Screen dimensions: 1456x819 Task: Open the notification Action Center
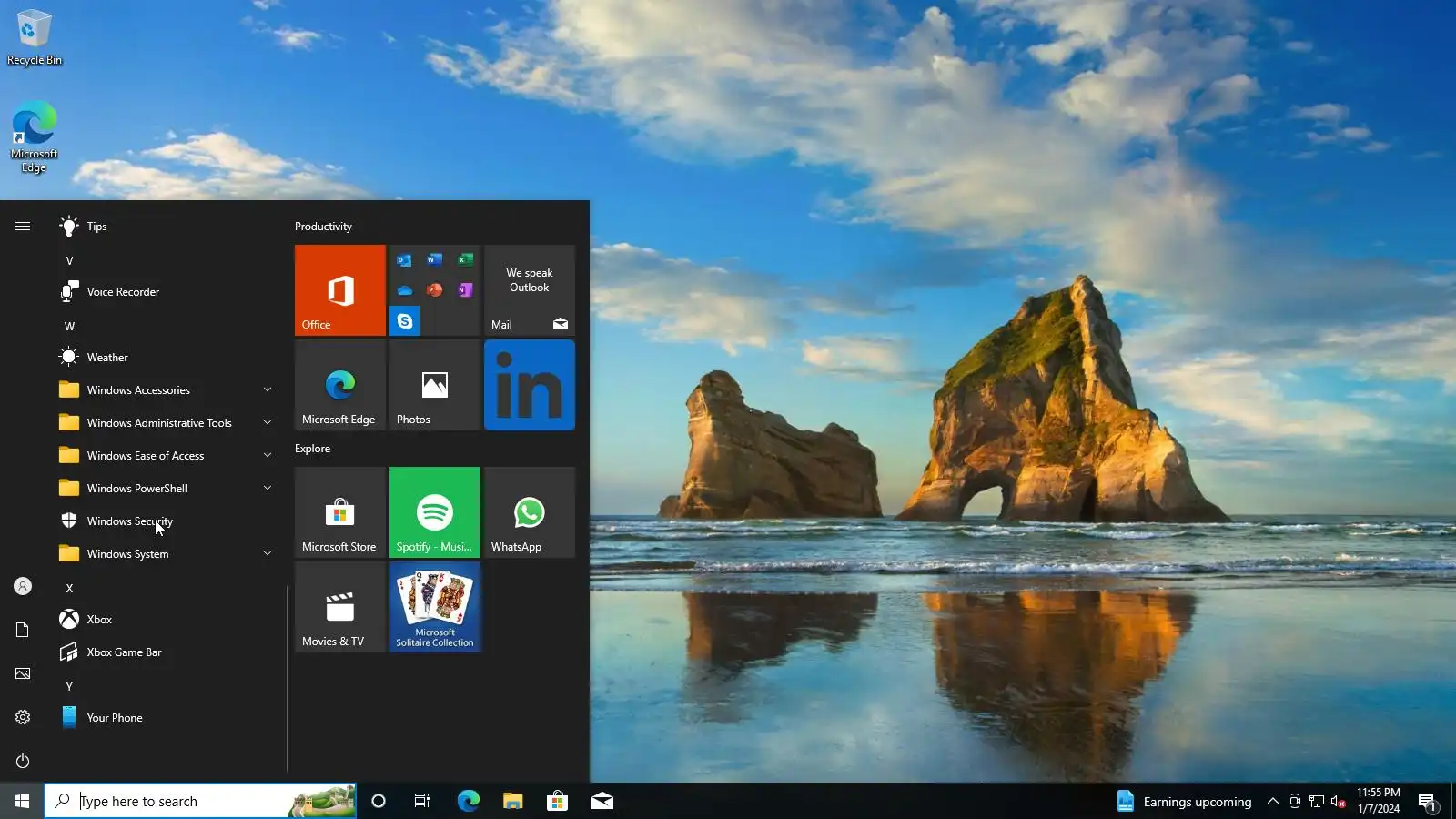coord(1427,802)
